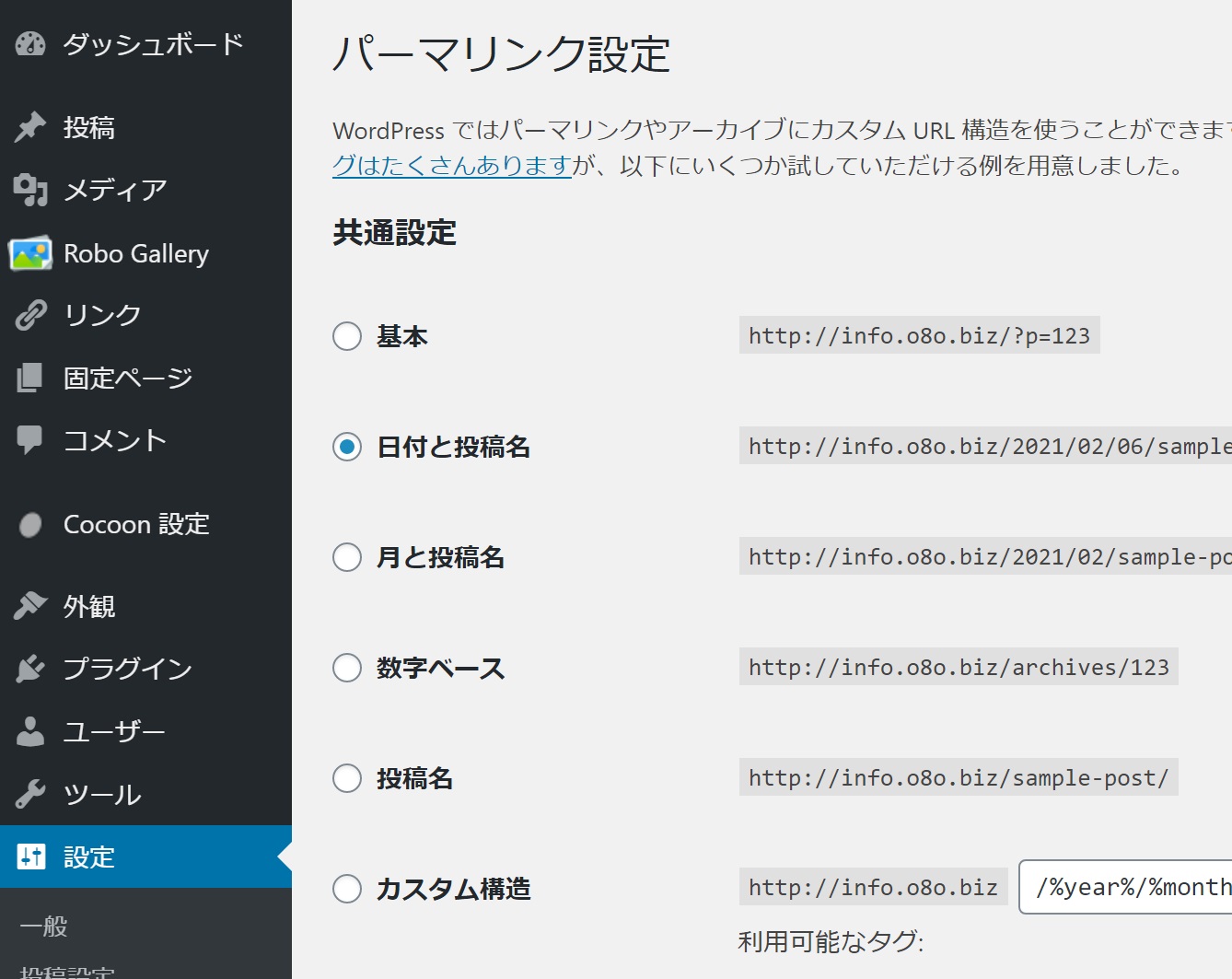Open the 一般 settings submenu link
The width and height of the screenshot is (1232, 979).
(x=44, y=927)
